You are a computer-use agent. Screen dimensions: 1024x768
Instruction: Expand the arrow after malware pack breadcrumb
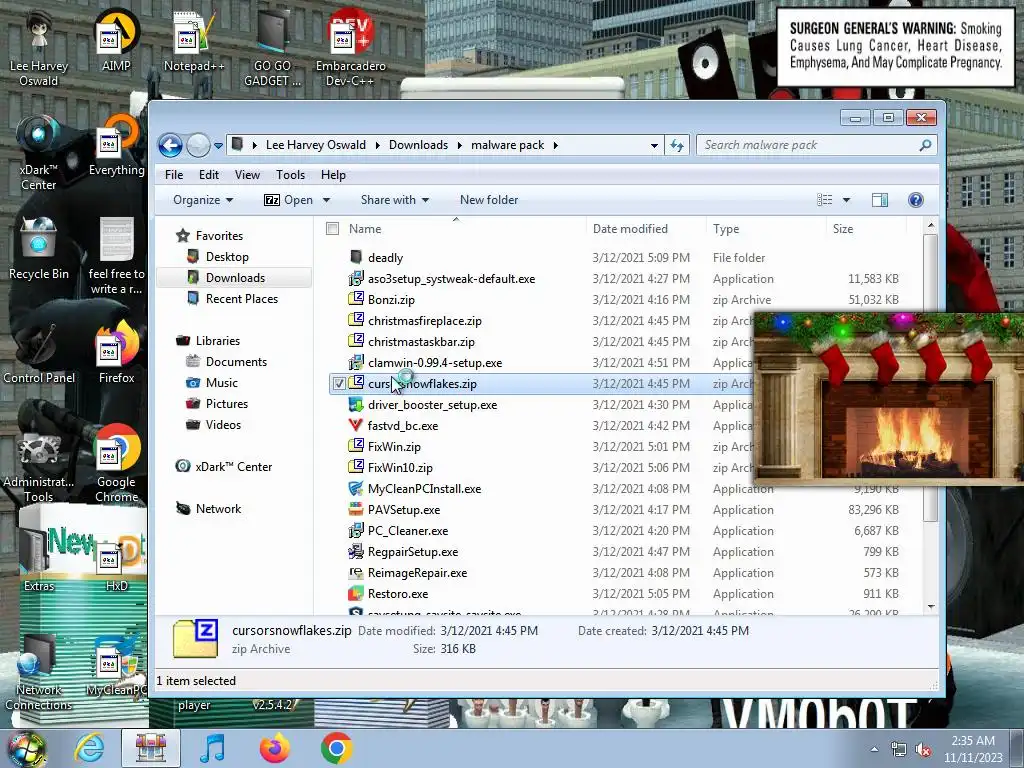click(x=556, y=145)
